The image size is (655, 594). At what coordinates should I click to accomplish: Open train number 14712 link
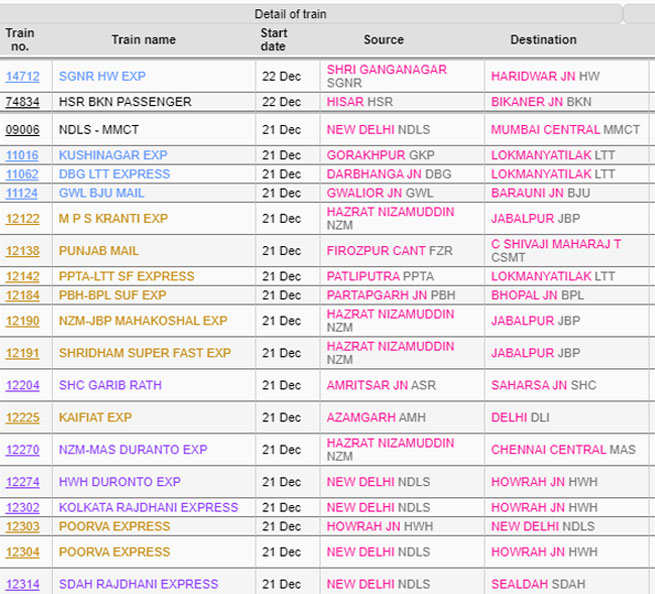[x=22, y=76]
